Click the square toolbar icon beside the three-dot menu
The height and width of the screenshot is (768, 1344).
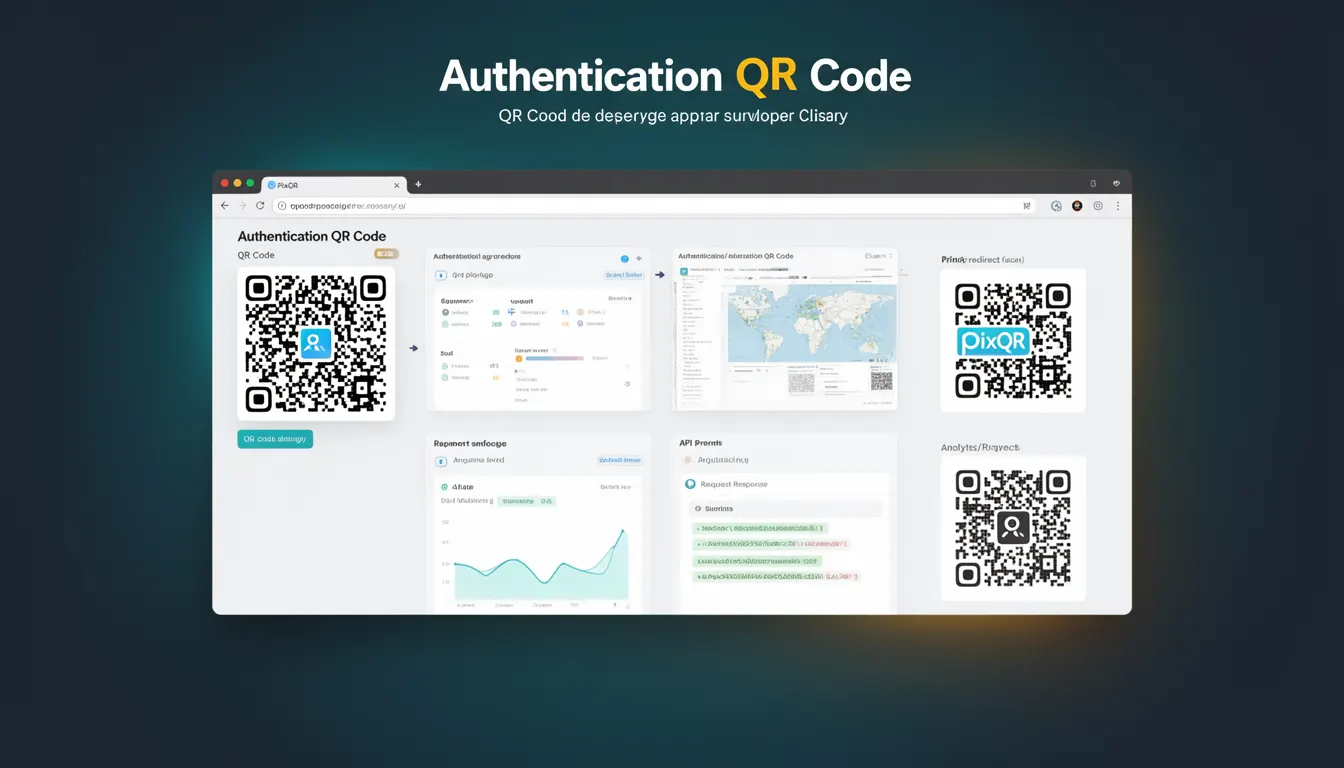(1098, 206)
